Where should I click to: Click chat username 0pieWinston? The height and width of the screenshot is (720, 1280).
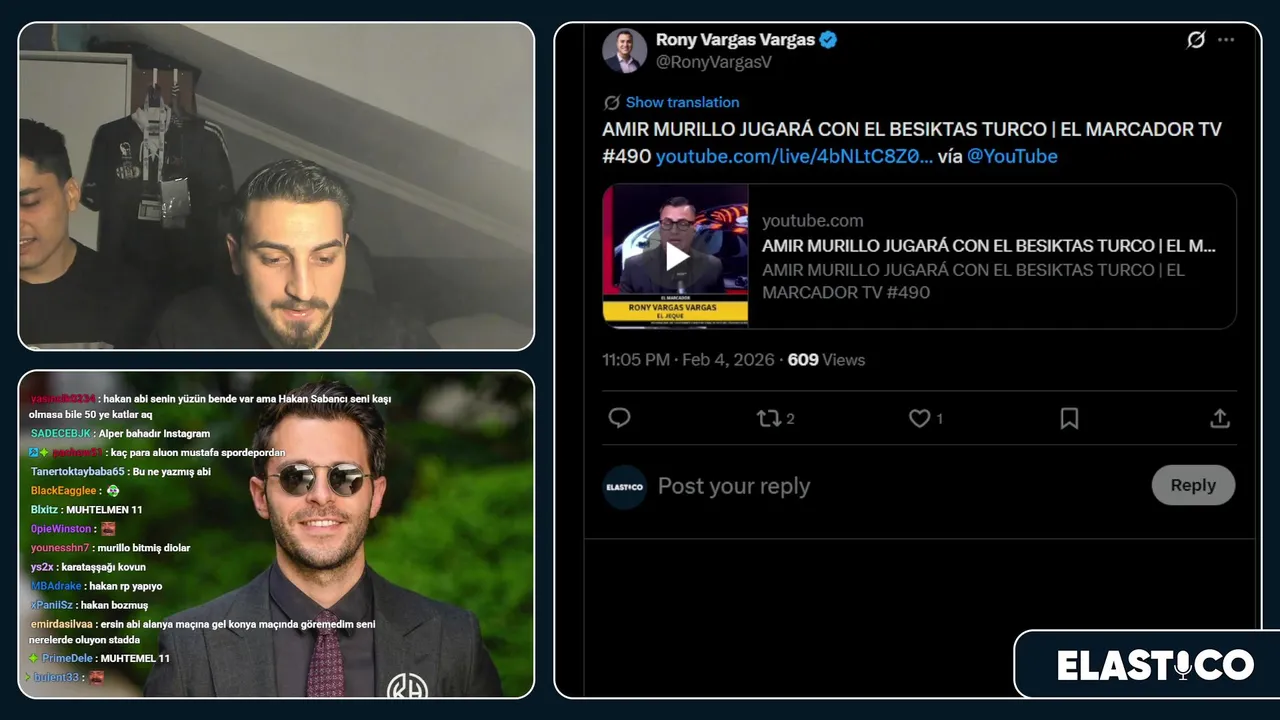tap(61, 528)
